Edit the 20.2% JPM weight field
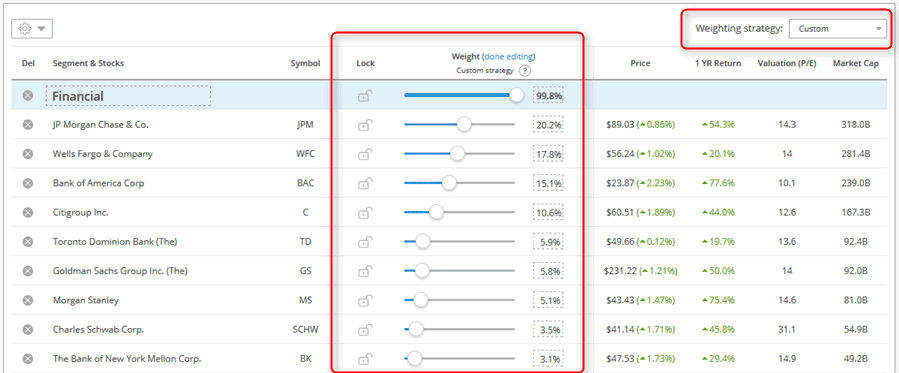Screen dimensions: 899x373 (548, 125)
